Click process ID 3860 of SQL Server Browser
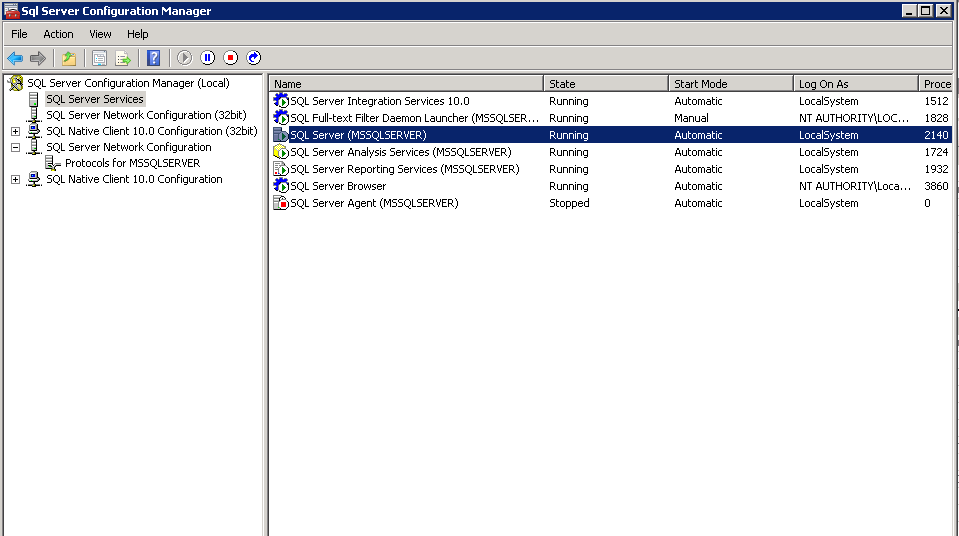Image resolution: width=959 pixels, height=536 pixels. pyautogui.click(x=936, y=186)
